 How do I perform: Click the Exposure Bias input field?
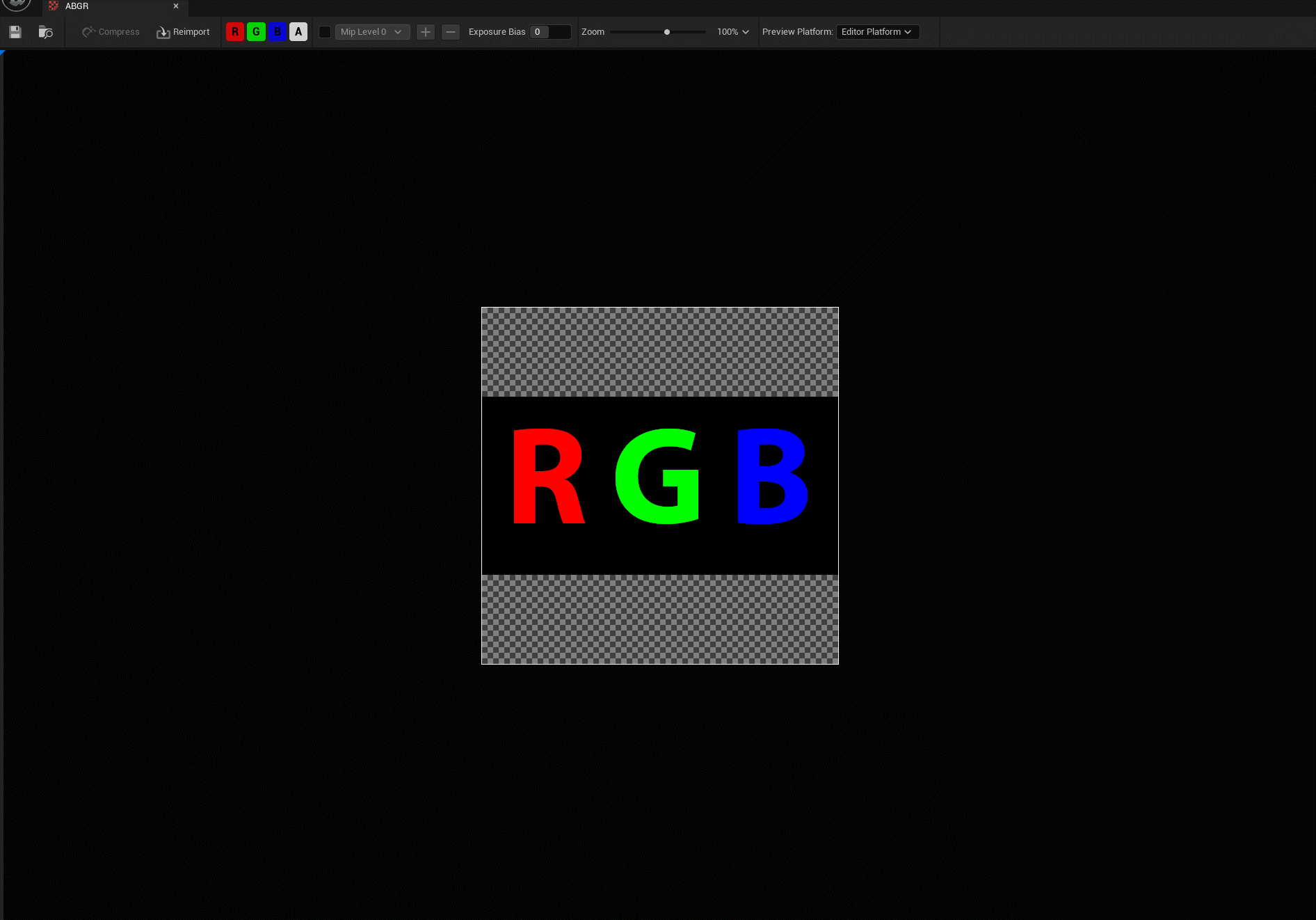pyautogui.click(x=549, y=32)
